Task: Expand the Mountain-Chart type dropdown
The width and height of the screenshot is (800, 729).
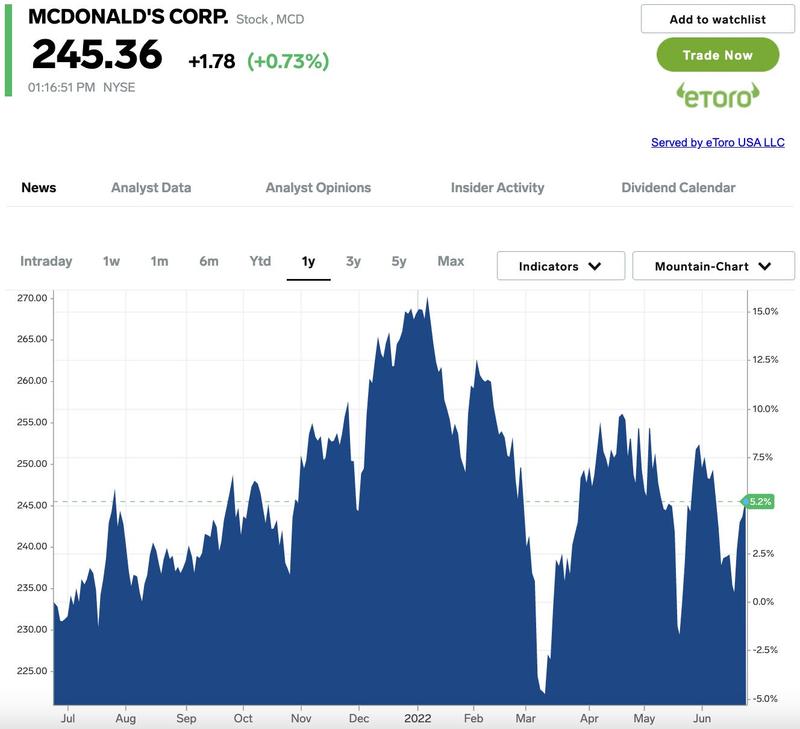Action: pyautogui.click(x=713, y=266)
